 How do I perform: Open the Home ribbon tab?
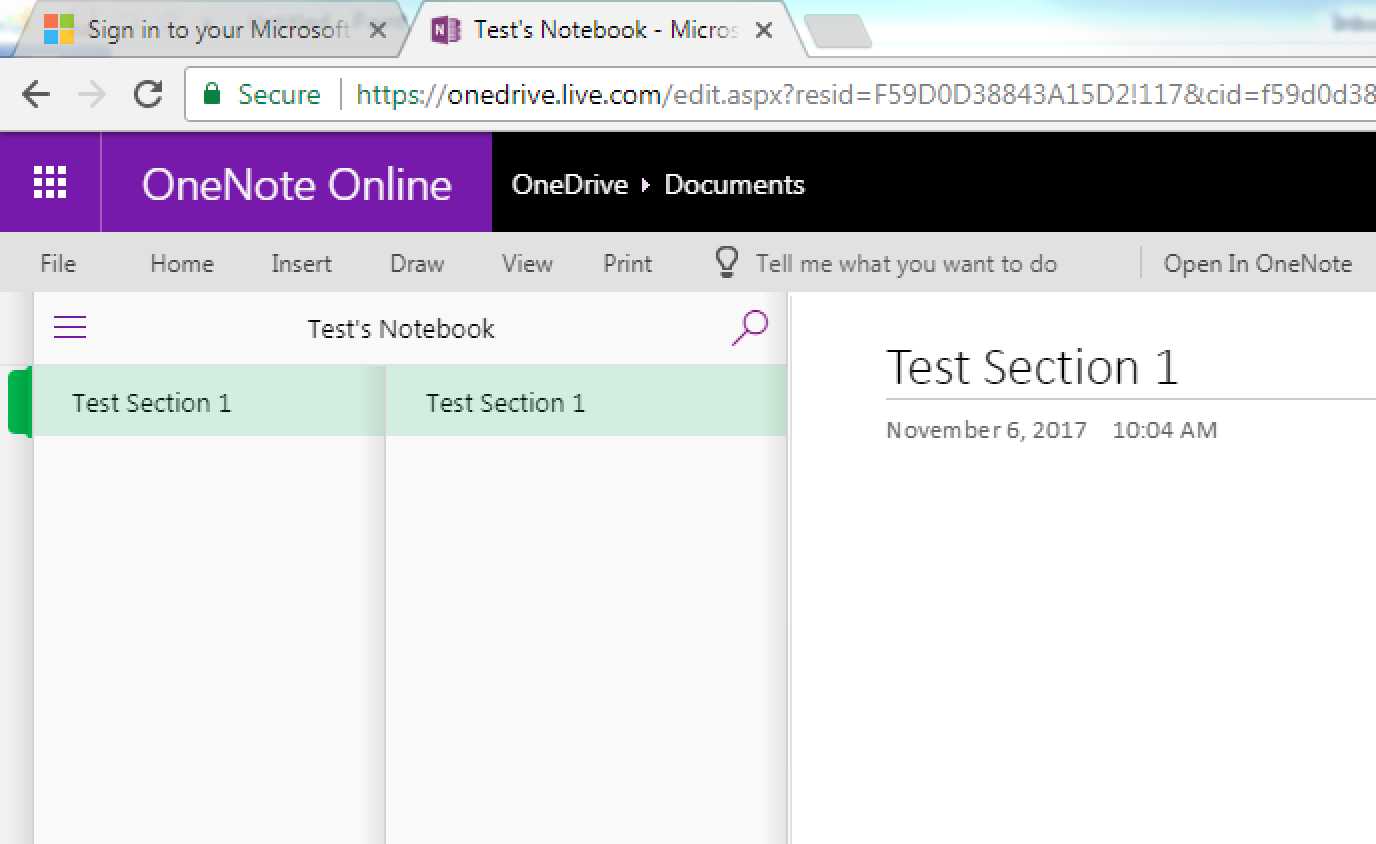click(182, 263)
